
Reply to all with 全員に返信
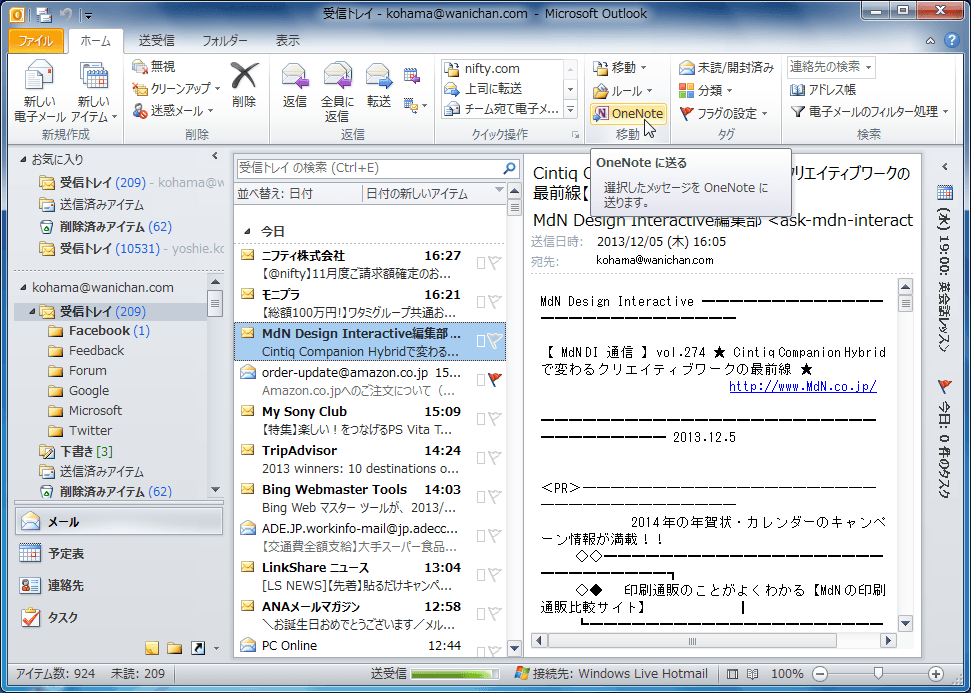tap(337, 92)
